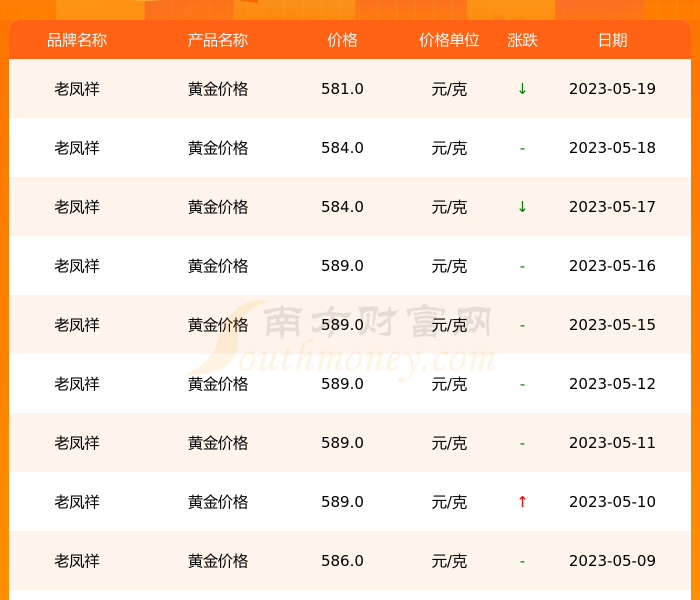Click the date 2023-05-15
The width and height of the screenshot is (700, 600).
[x=612, y=325]
